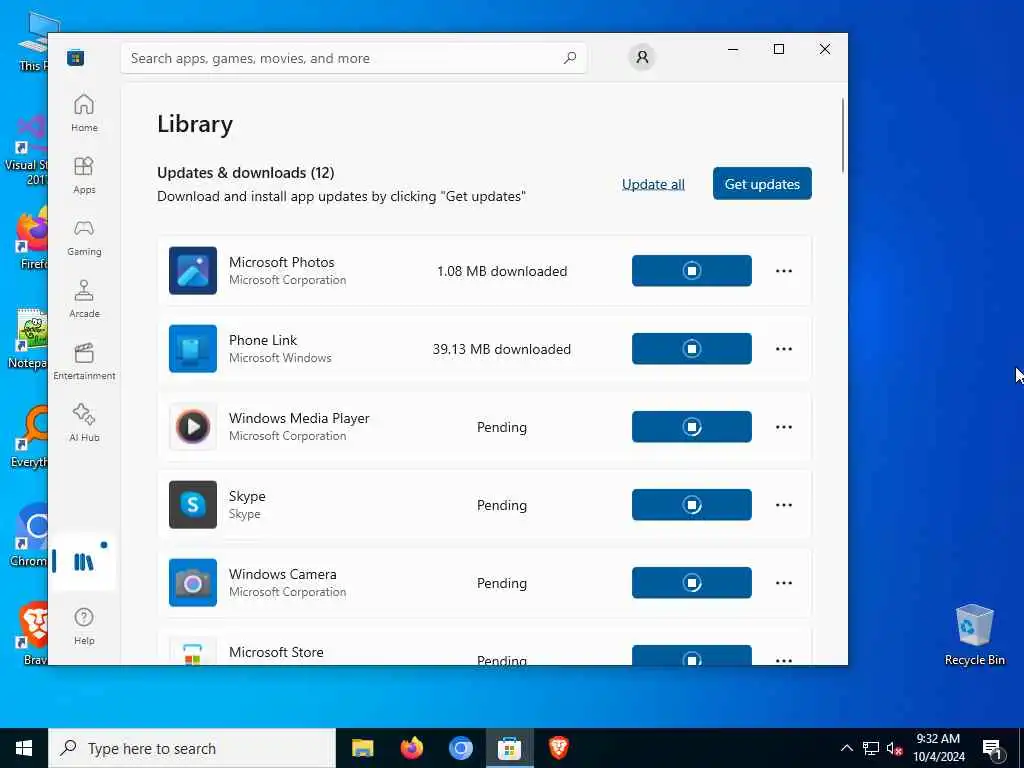This screenshot has height=768, width=1024.
Task: Open Help from the sidebar
Action: (x=84, y=626)
